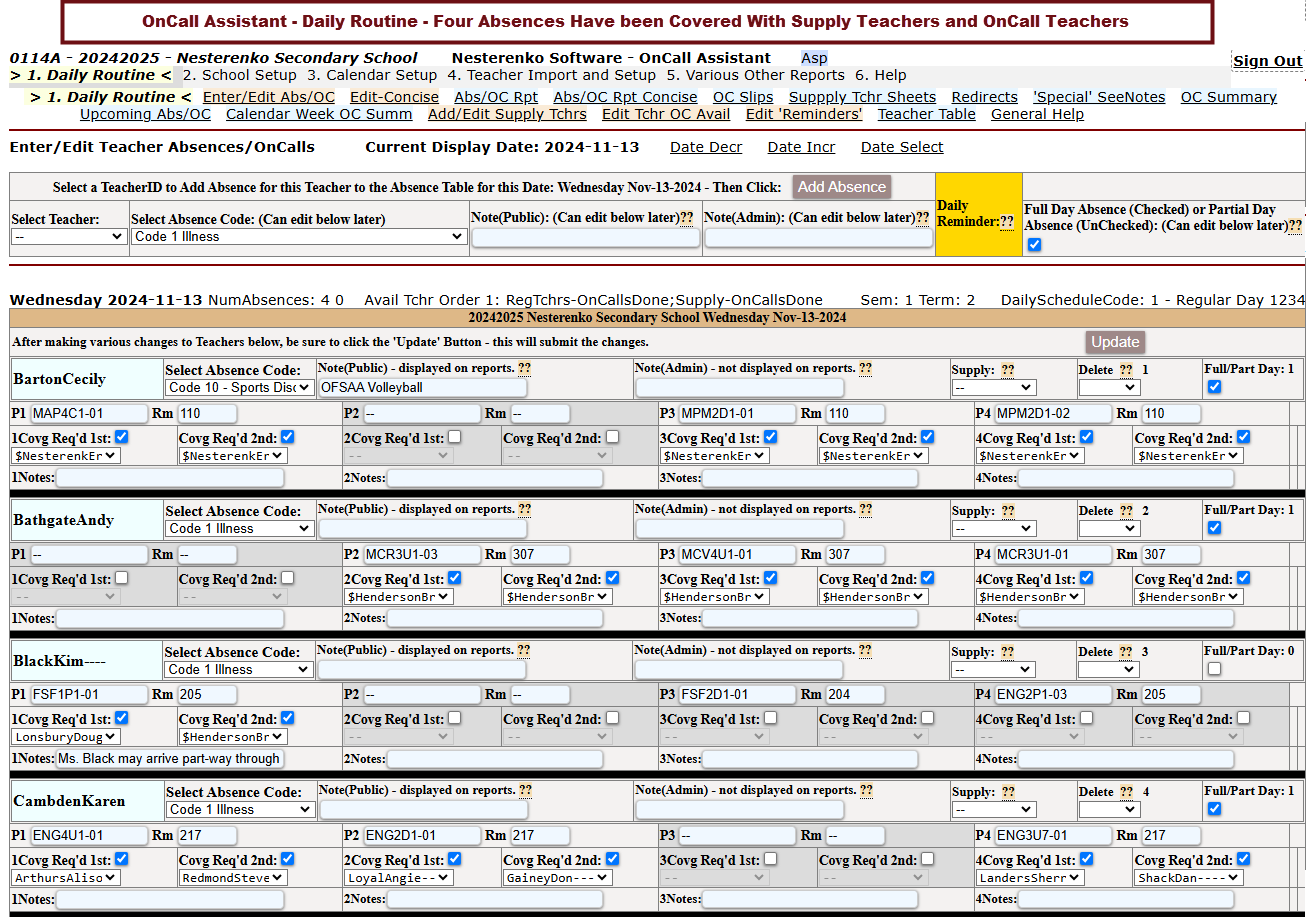Click the Sign Out link

(x=1267, y=61)
